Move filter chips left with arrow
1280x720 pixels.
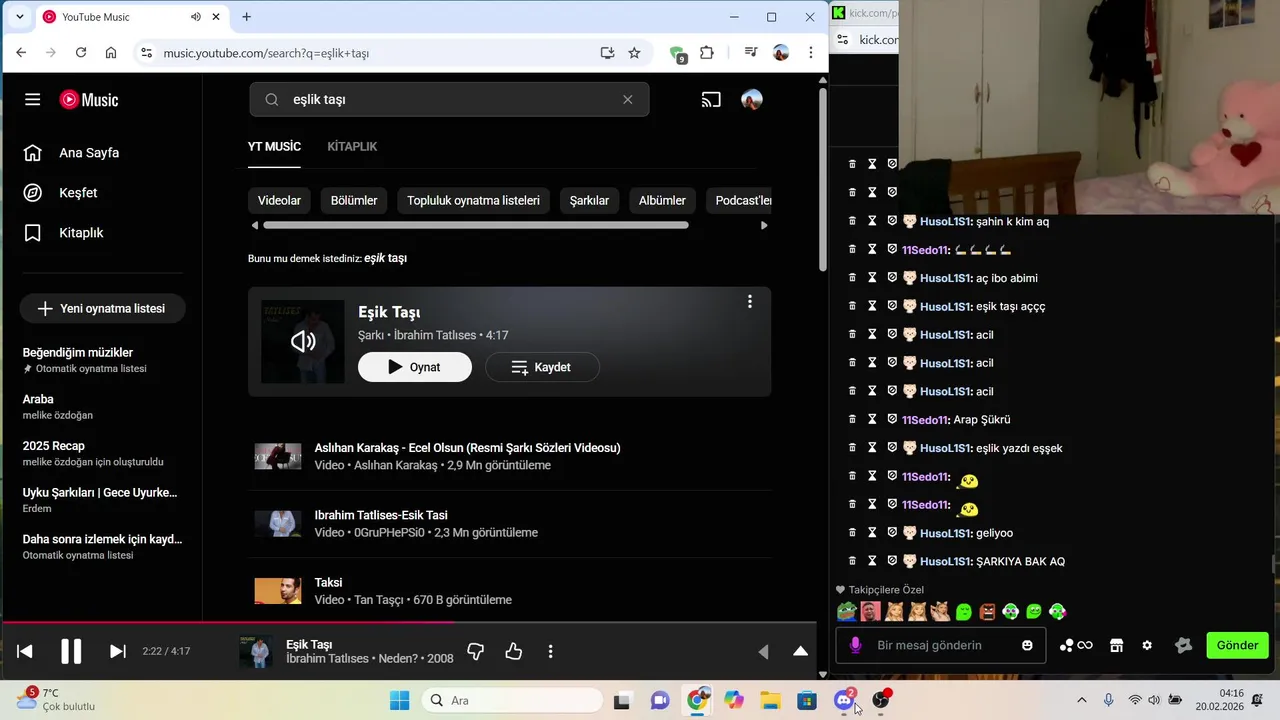[x=254, y=225]
